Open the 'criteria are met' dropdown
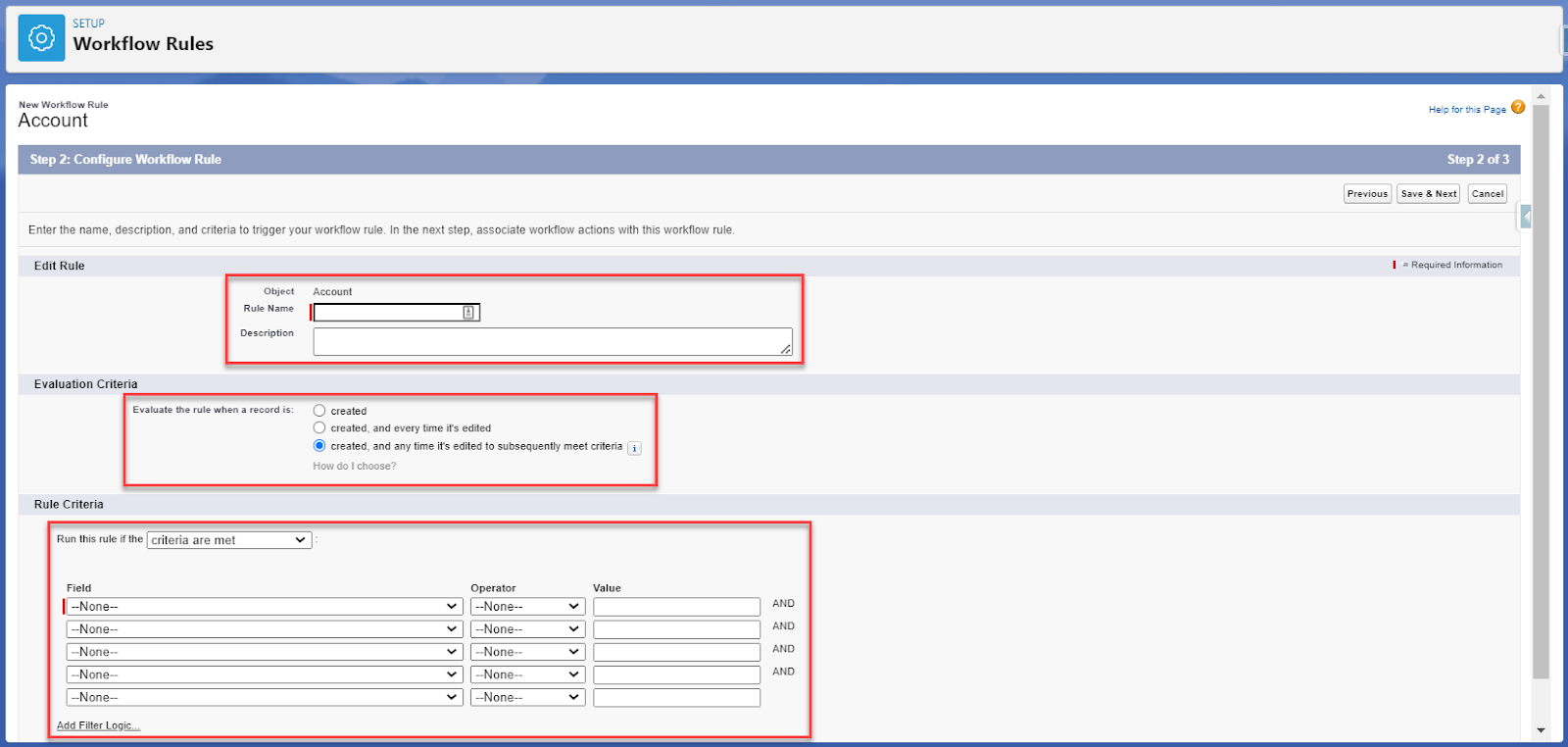The height and width of the screenshot is (747, 1568). [229, 540]
